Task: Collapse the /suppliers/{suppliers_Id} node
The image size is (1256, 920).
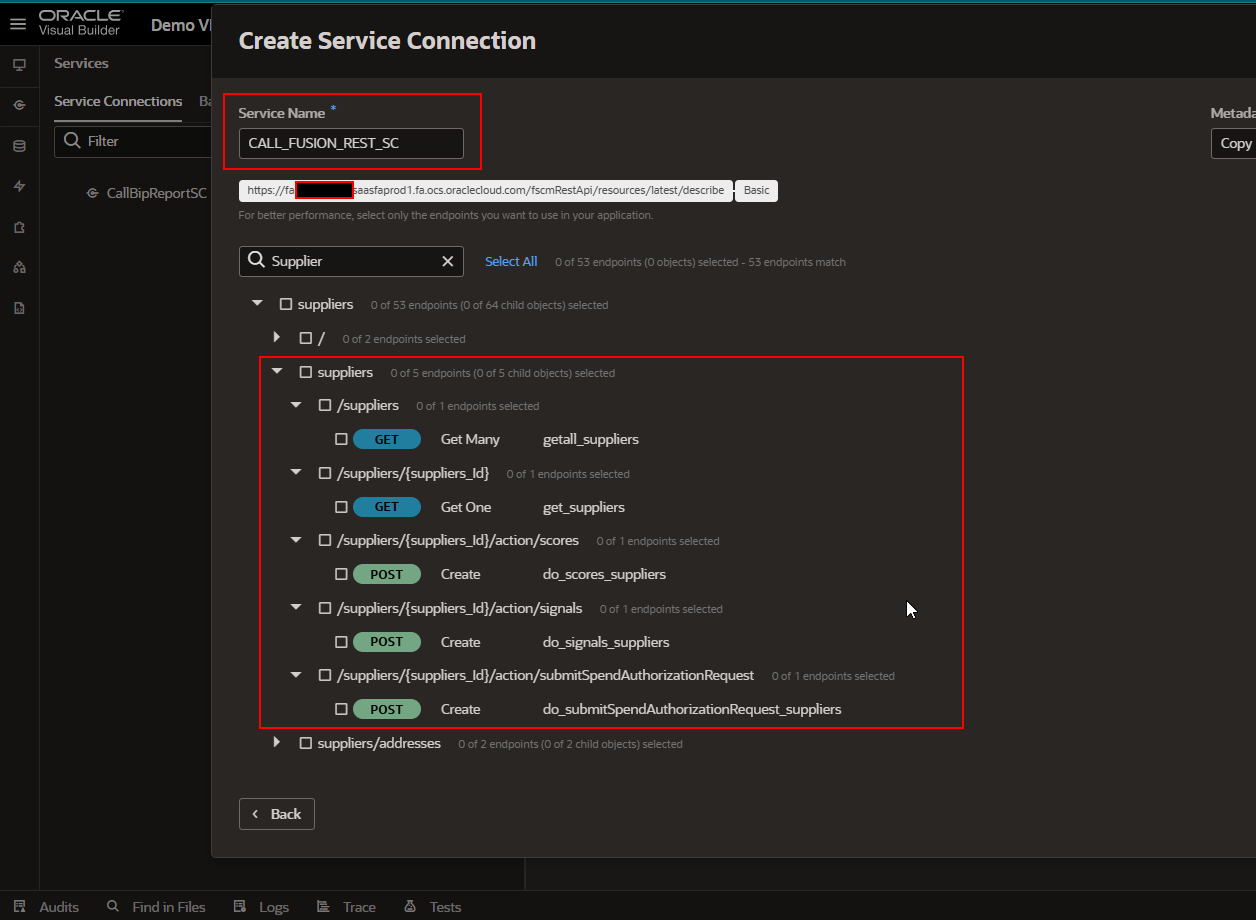Action: point(296,472)
